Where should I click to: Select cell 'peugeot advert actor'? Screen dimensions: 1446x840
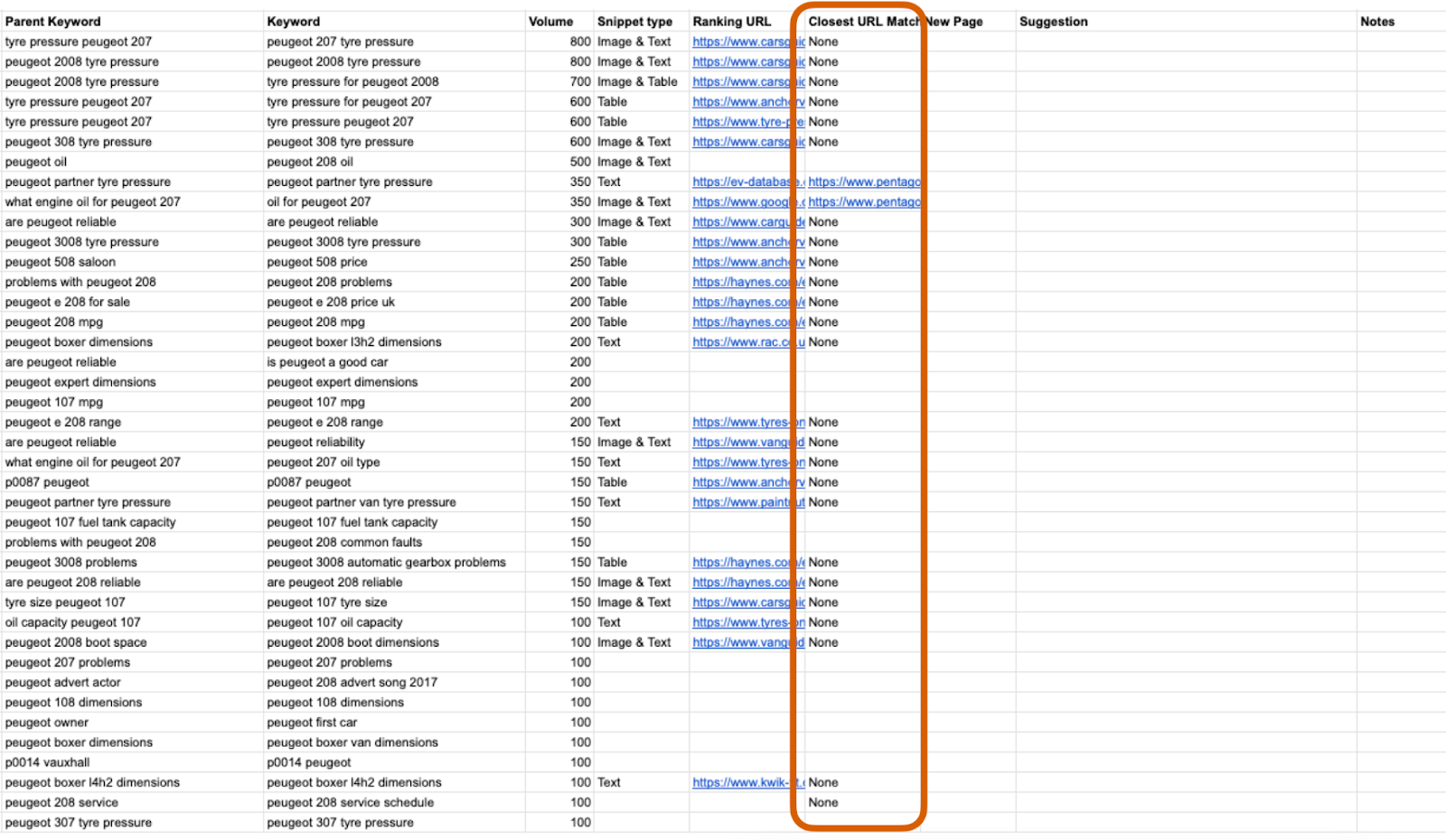[x=63, y=682]
